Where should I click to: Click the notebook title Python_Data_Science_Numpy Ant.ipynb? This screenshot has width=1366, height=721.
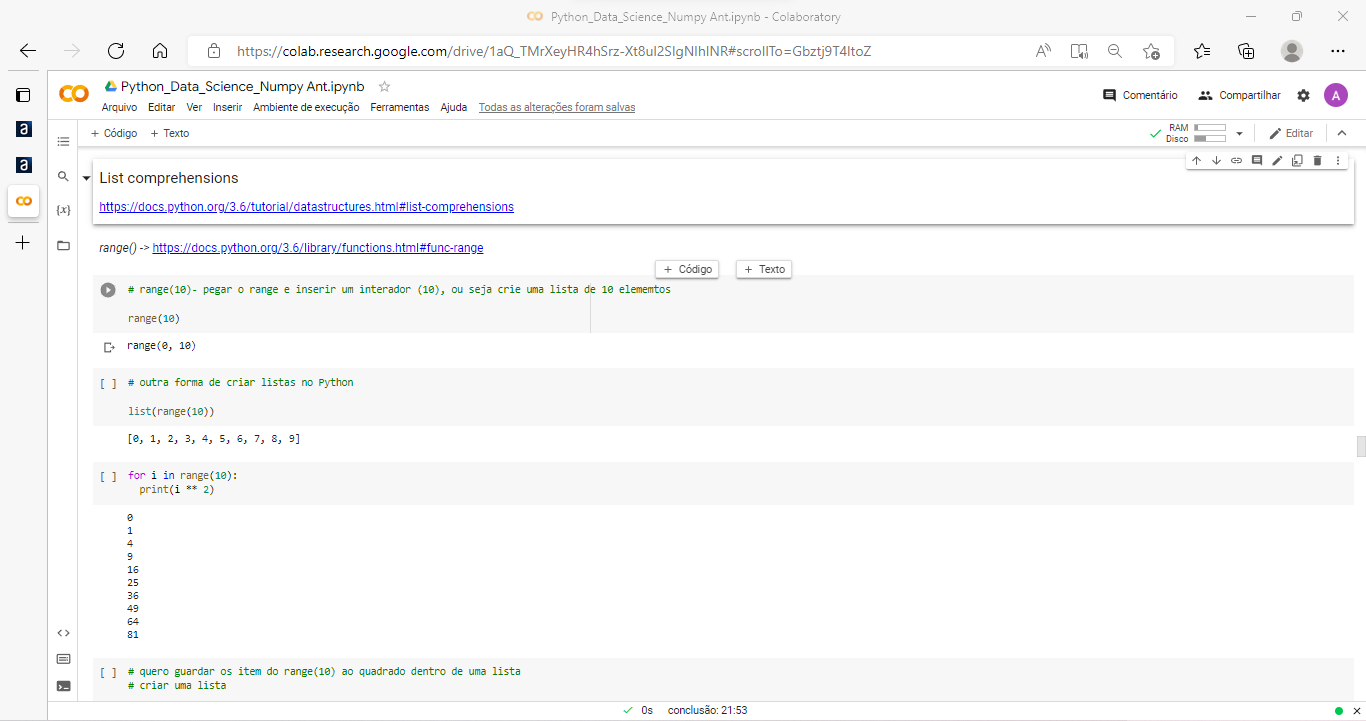[243, 86]
